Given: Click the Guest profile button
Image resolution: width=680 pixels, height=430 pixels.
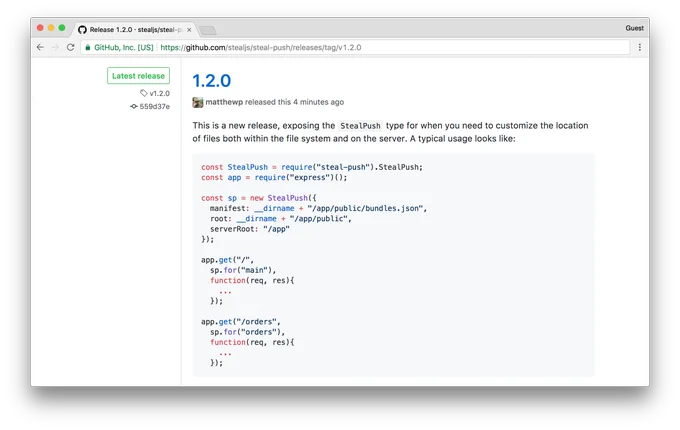Looking at the screenshot, I should pyautogui.click(x=634, y=28).
